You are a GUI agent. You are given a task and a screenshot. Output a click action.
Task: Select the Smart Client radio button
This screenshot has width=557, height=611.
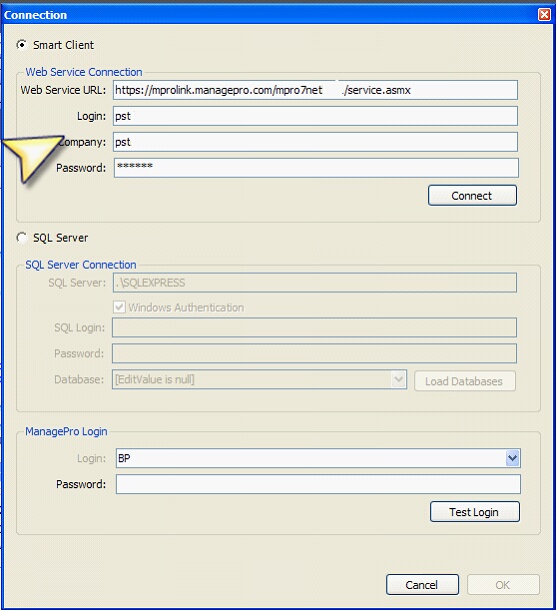click(22, 45)
